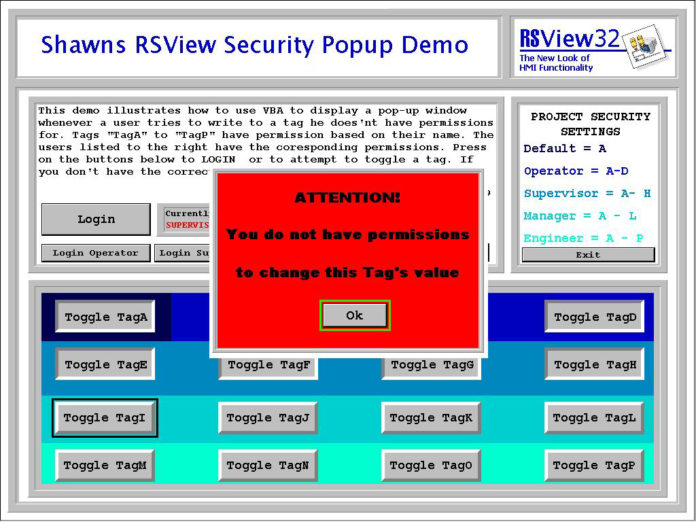Click 'The New Look of HMI Functionality' tagline
The width and height of the screenshot is (696, 522).
[x=556, y=63]
